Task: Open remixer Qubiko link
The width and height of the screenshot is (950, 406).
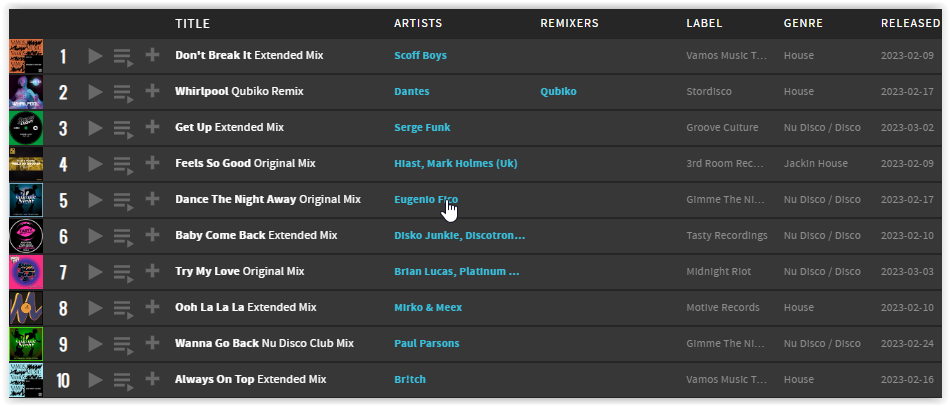Action: pyautogui.click(x=559, y=92)
